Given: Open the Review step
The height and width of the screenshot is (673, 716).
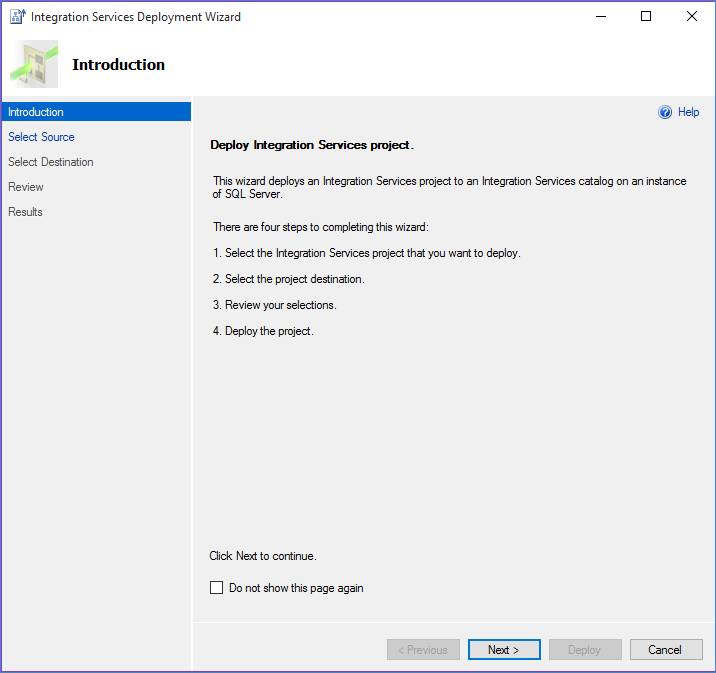Looking at the screenshot, I should 26,187.
